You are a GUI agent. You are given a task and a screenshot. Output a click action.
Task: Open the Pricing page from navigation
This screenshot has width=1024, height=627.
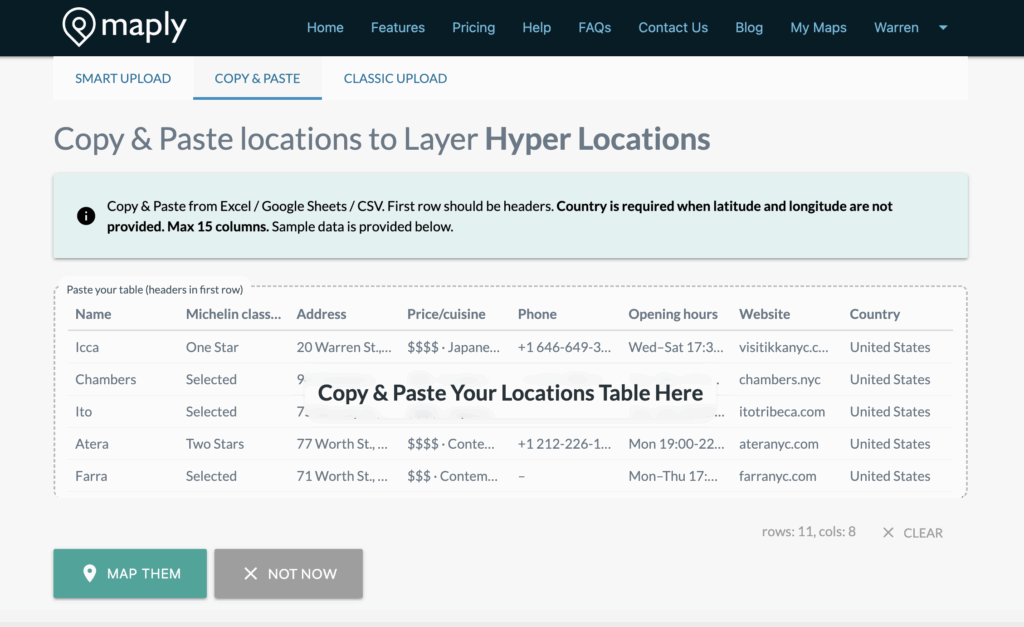click(473, 28)
